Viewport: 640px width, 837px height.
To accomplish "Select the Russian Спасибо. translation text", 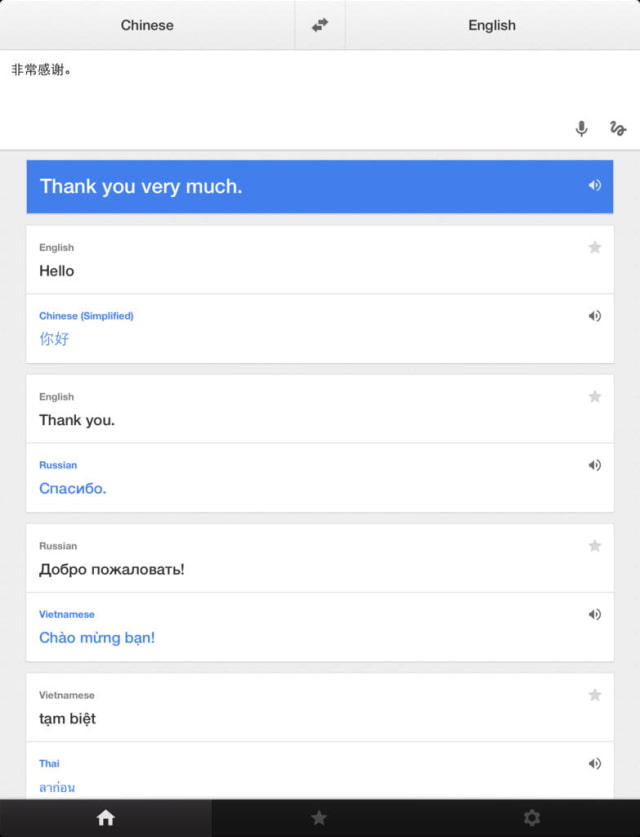I will (73, 488).
